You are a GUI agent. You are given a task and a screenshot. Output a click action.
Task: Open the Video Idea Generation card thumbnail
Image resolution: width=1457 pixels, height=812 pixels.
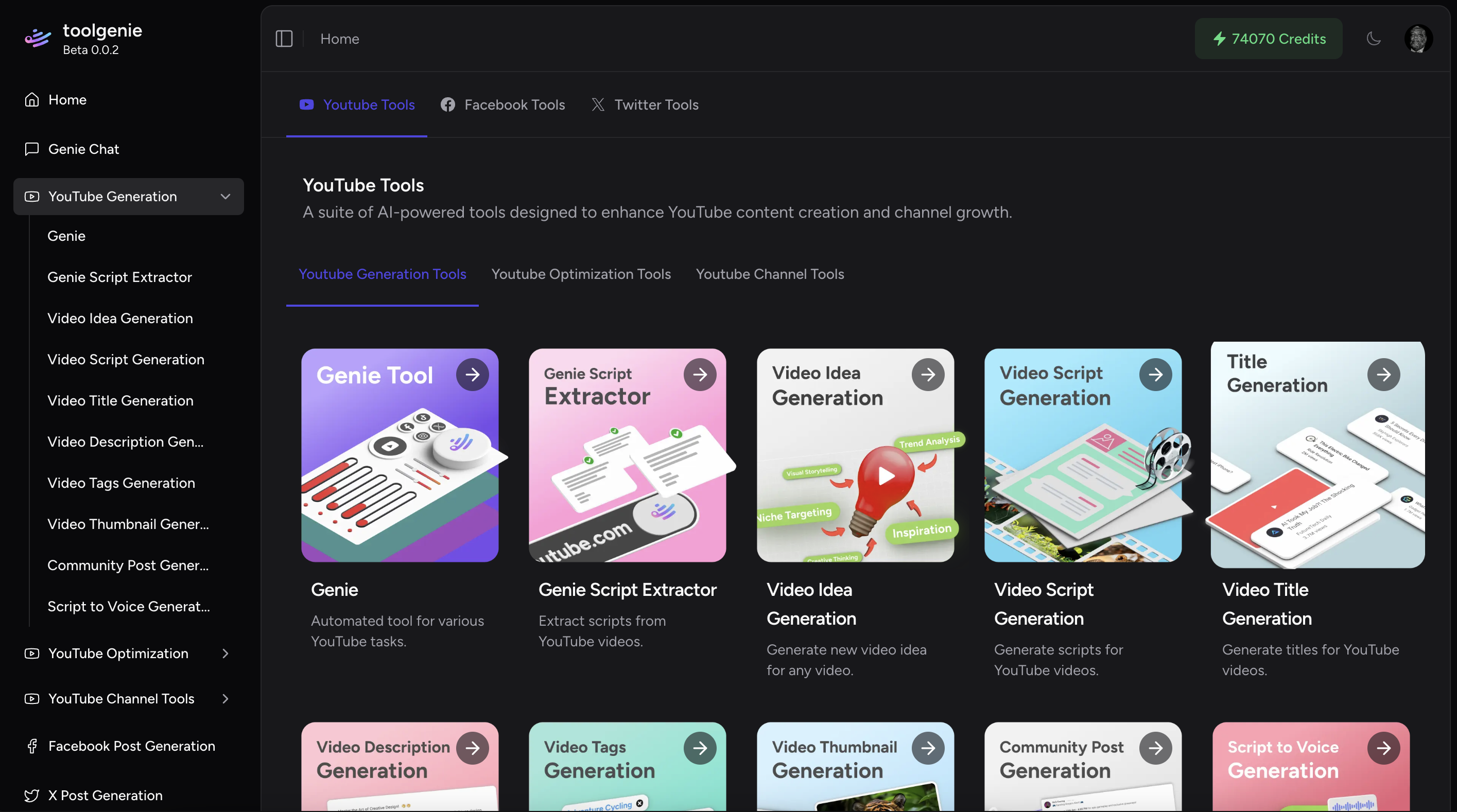pos(855,455)
